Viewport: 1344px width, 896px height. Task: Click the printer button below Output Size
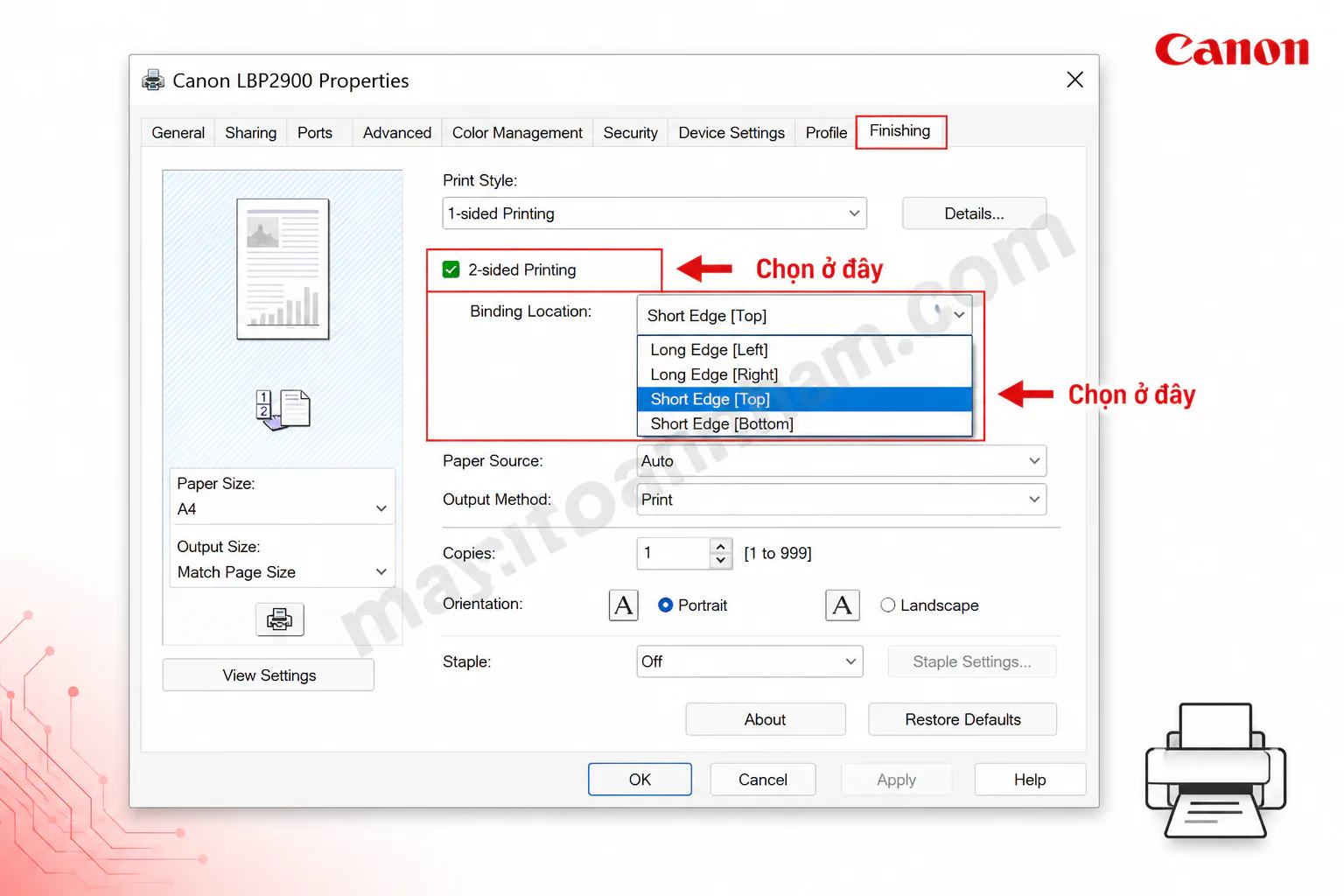[x=280, y=619]
